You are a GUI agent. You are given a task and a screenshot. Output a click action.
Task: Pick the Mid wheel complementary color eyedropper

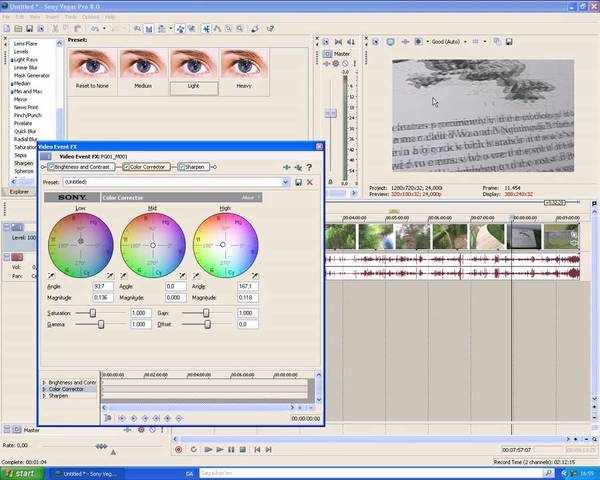124,276
